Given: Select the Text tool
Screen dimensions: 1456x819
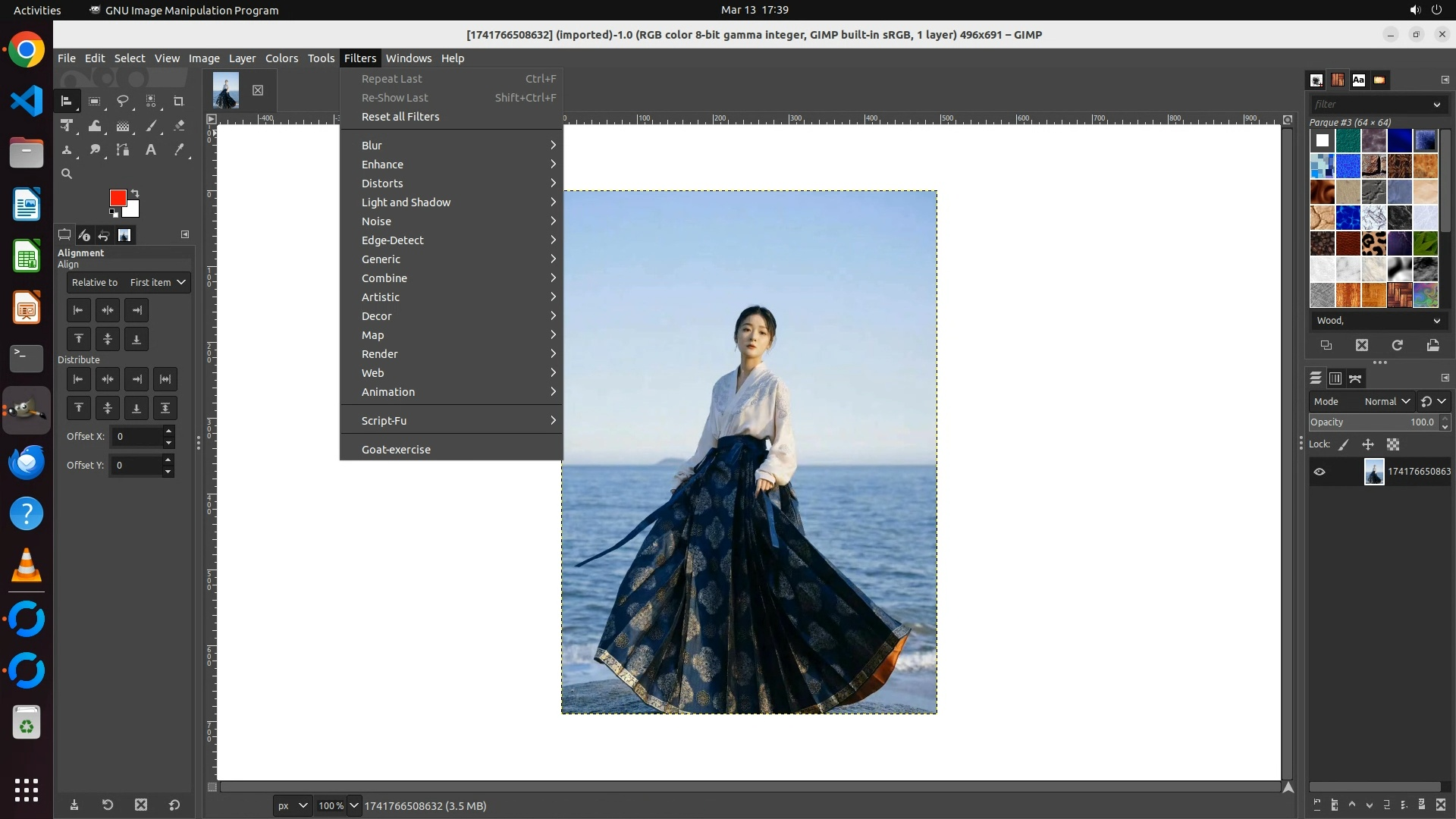Looking at the screenshot, I should (x=151, y=150).
